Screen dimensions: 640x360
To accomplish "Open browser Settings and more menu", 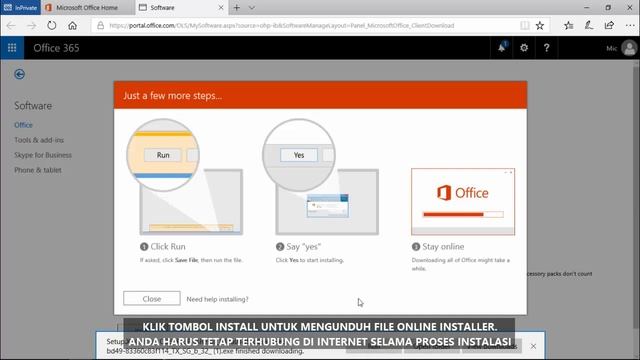I will pos(630,25).
